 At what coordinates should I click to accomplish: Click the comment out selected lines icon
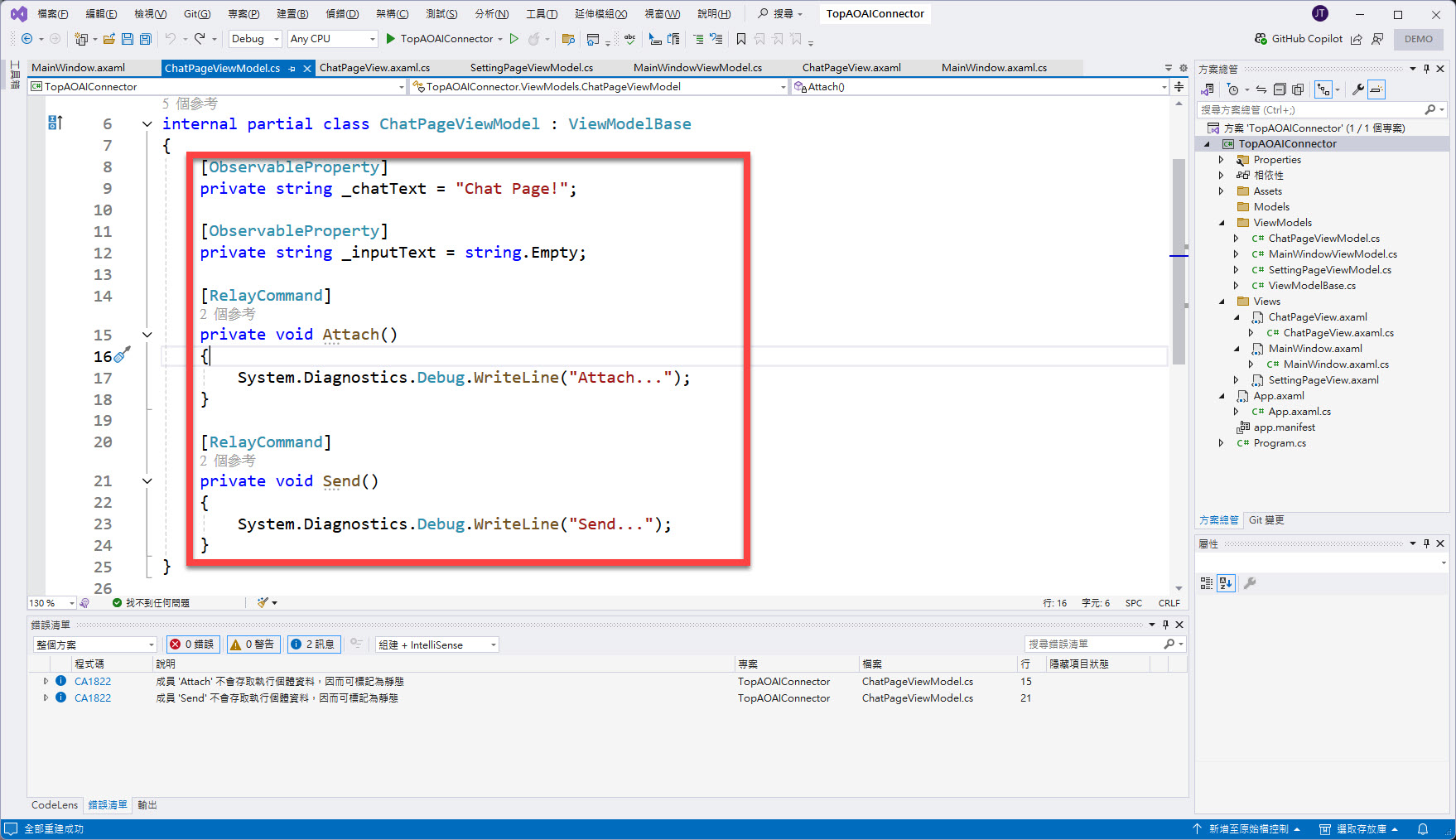[698, 39]
